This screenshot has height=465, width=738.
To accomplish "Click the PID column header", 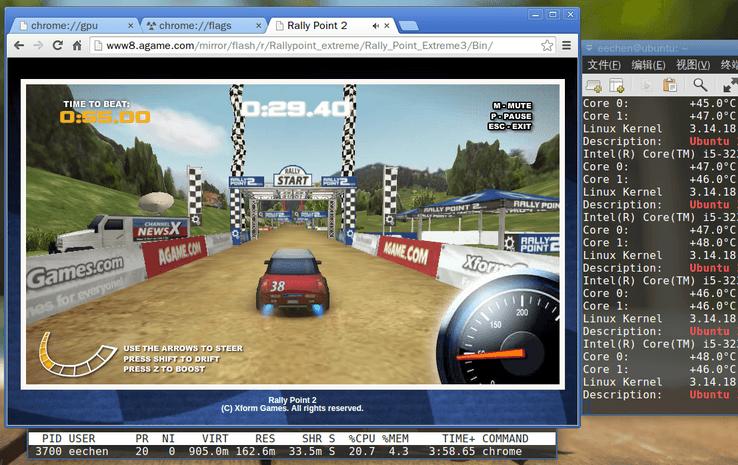I will [x=52, y=439].
